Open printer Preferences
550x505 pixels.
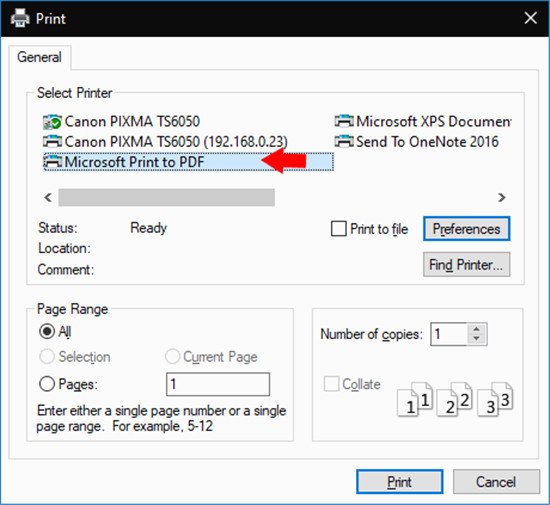[467, 229]
